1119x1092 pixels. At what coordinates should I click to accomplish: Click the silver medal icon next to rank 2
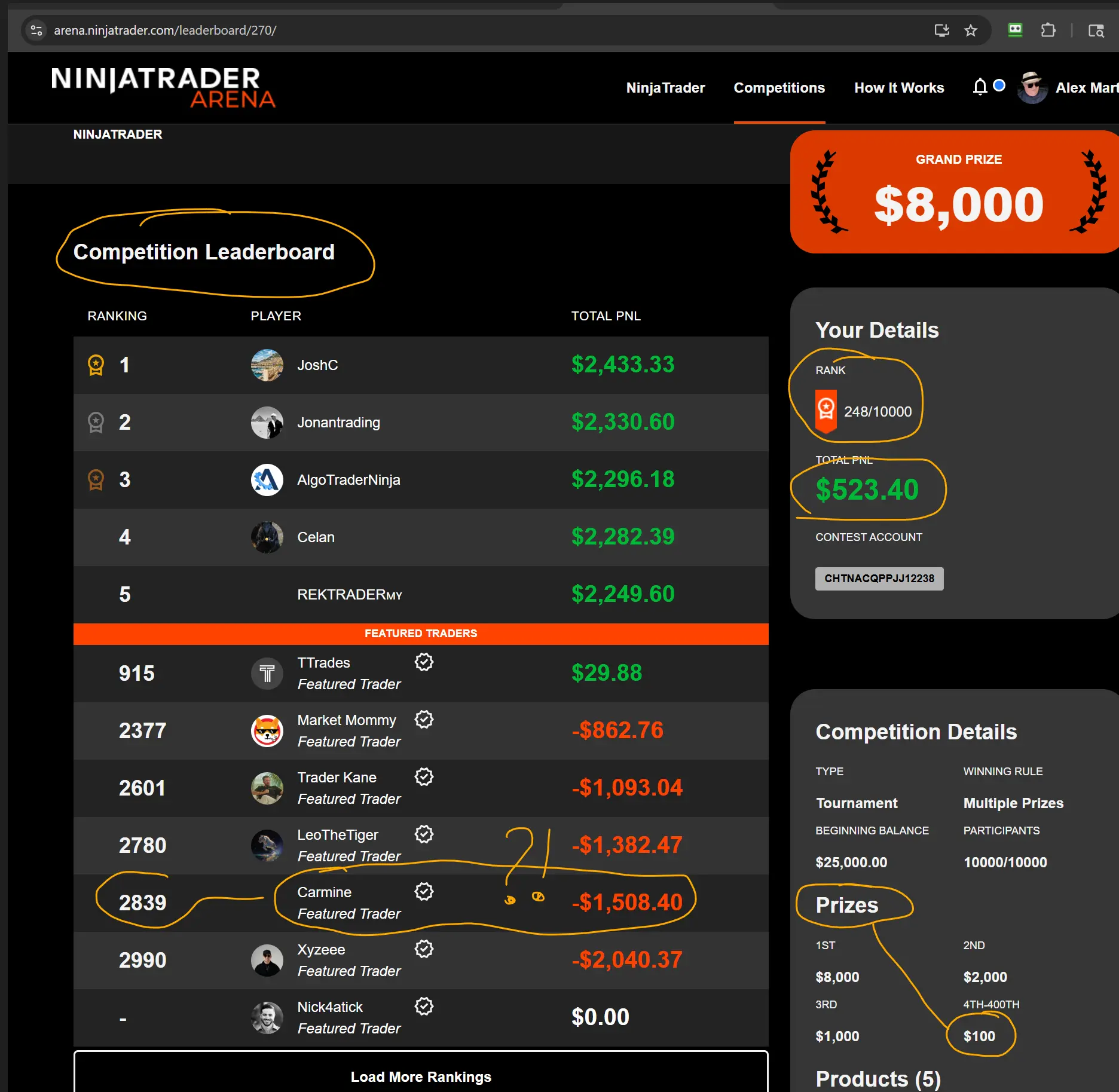pyautogui.click(x=96, y=423)
